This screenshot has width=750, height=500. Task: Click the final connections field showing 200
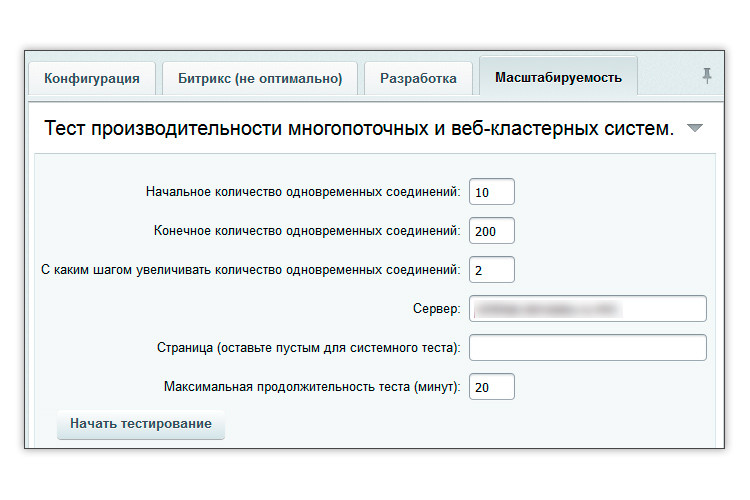491,230
